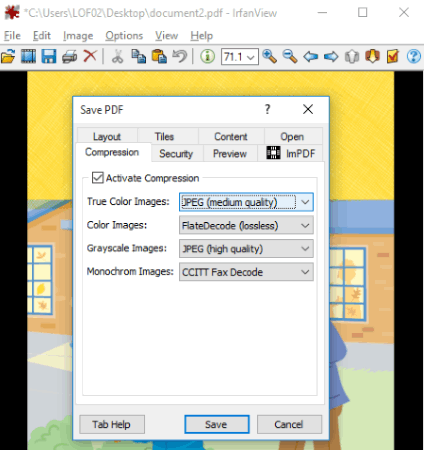Click the Undo arrow icon
Image resolution: width=424 pixels, height=450 pixels.
[180, 56]
